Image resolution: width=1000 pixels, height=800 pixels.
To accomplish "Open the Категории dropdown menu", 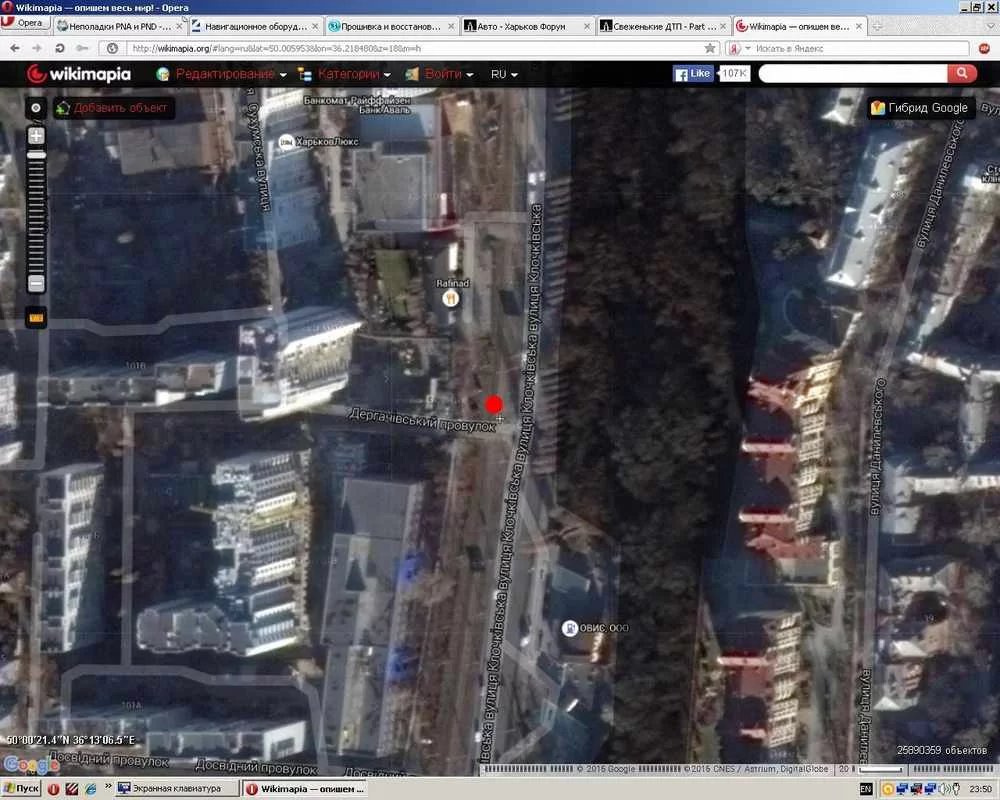I will 344,74.
